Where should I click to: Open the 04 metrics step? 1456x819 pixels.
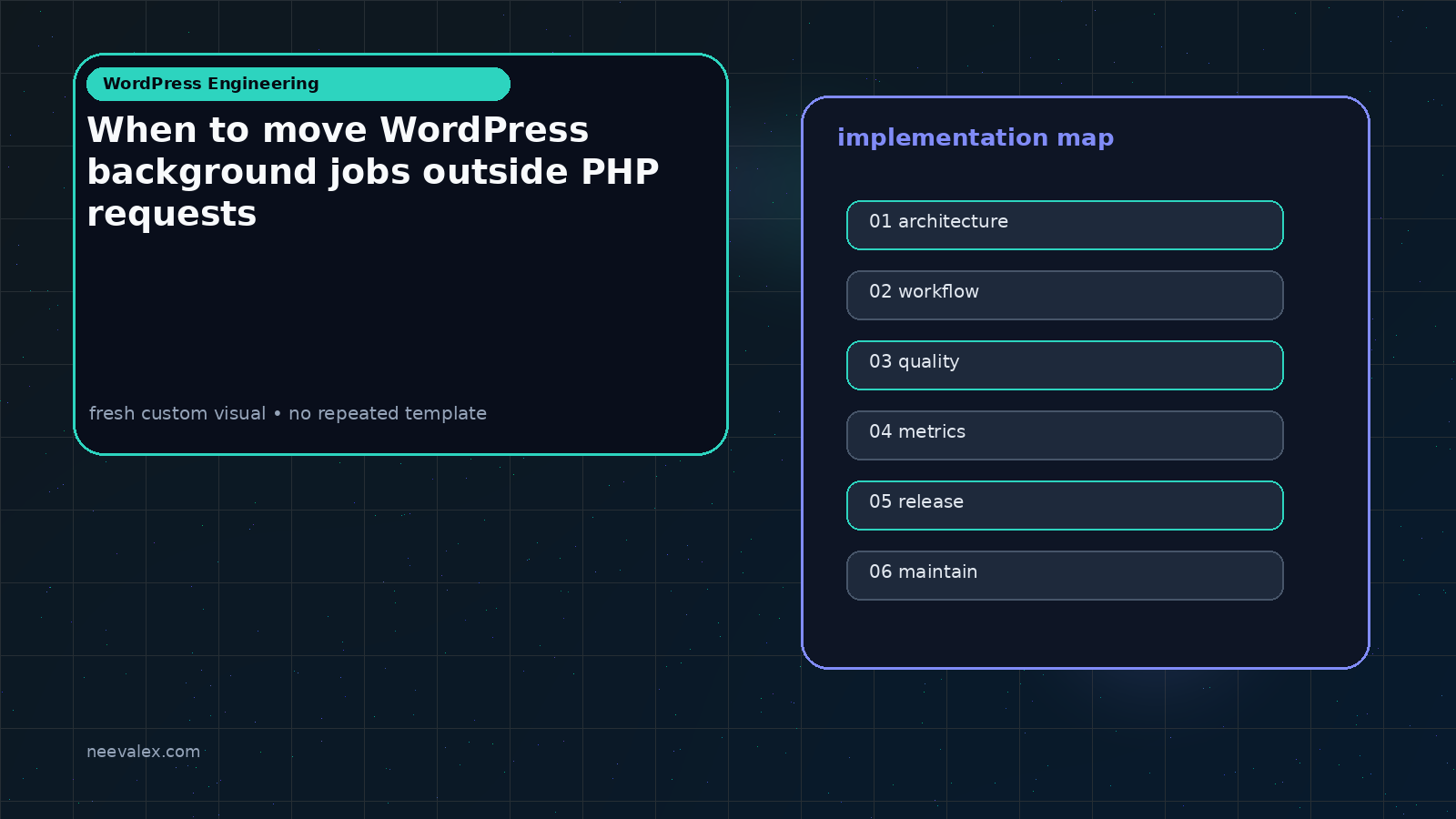[1065, 435]
